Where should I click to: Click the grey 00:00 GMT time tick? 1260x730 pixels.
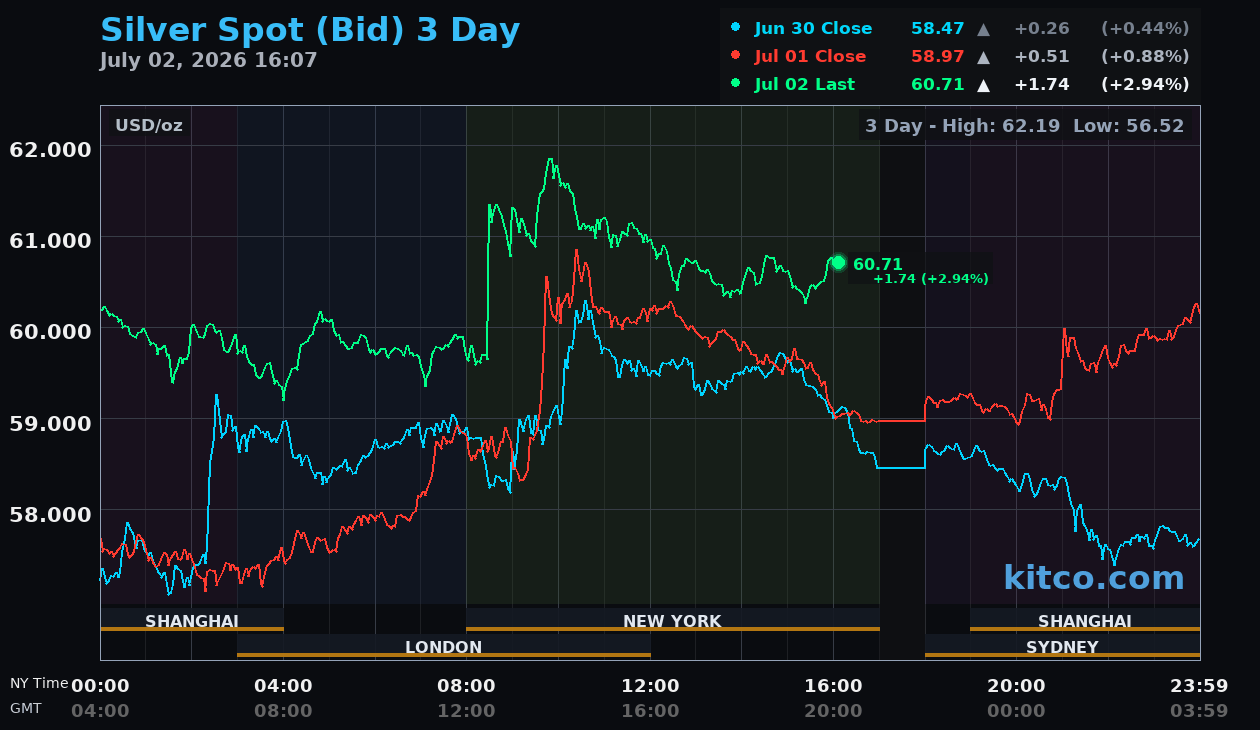tap(1017, 711)
